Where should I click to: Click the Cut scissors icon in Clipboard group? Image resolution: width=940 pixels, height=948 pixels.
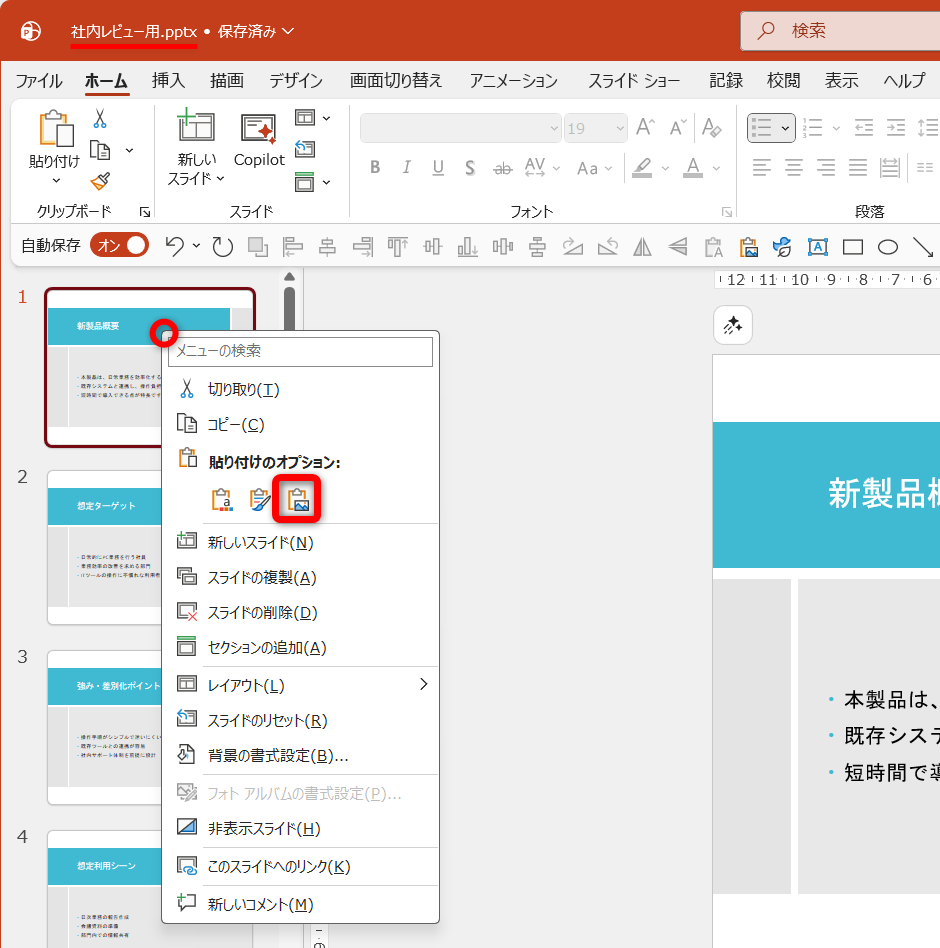(x=100, y=118)
